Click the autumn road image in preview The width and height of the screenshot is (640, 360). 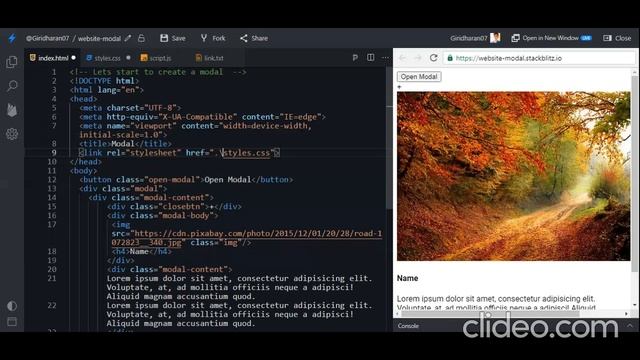(513, 176)
